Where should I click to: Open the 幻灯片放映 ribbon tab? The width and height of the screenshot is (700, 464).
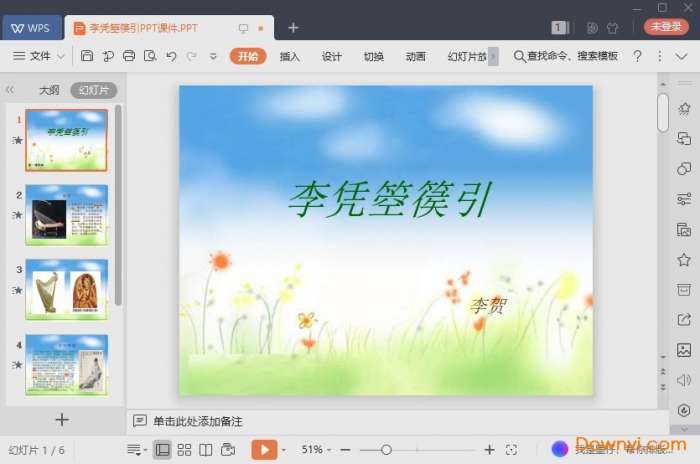(x=467, y=56)
